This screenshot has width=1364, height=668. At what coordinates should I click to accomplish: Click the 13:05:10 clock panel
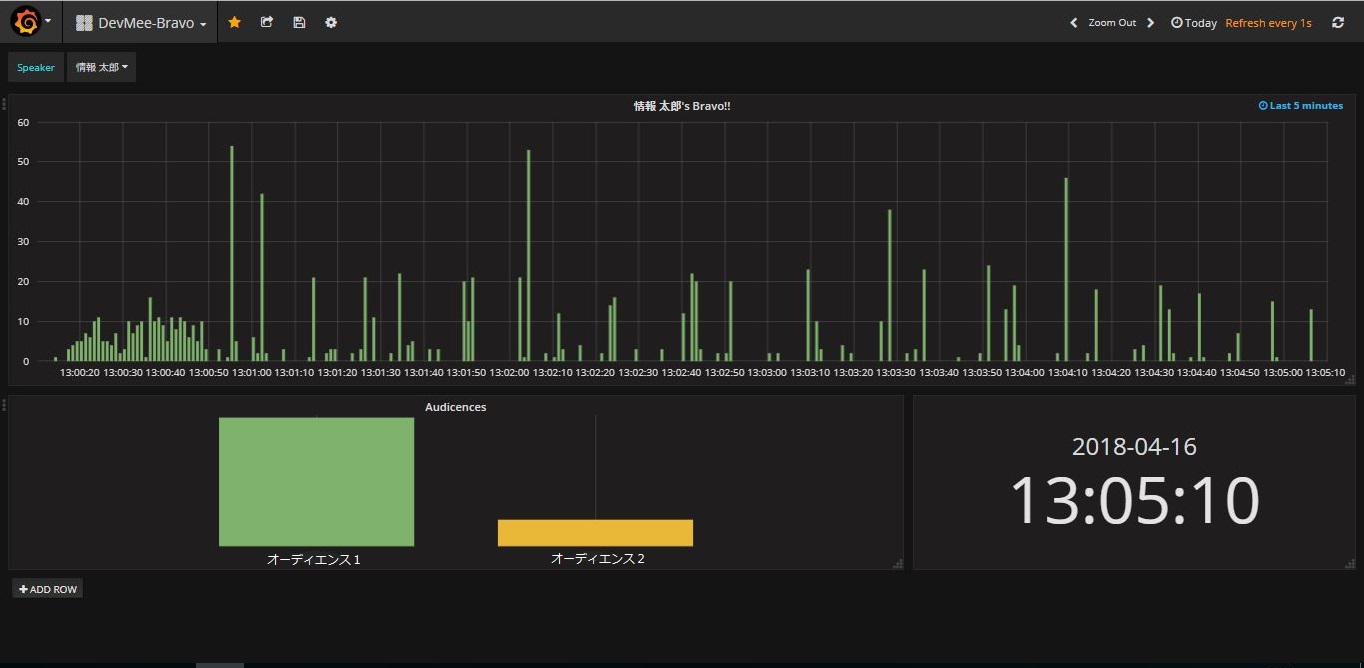(x=1133, y=500)
